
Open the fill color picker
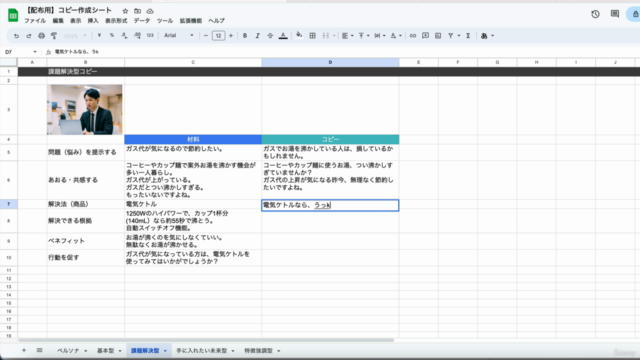point(299,36)
